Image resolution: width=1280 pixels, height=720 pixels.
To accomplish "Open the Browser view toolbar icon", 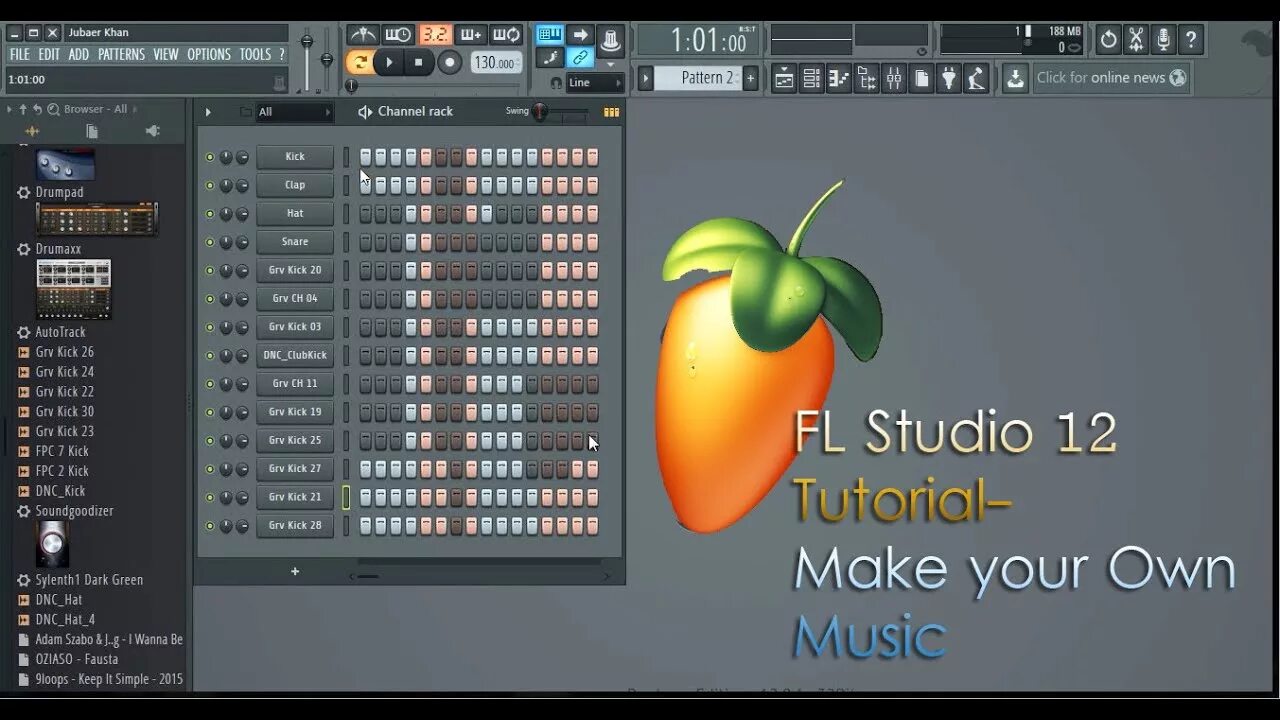I will [x=867, y=78].
